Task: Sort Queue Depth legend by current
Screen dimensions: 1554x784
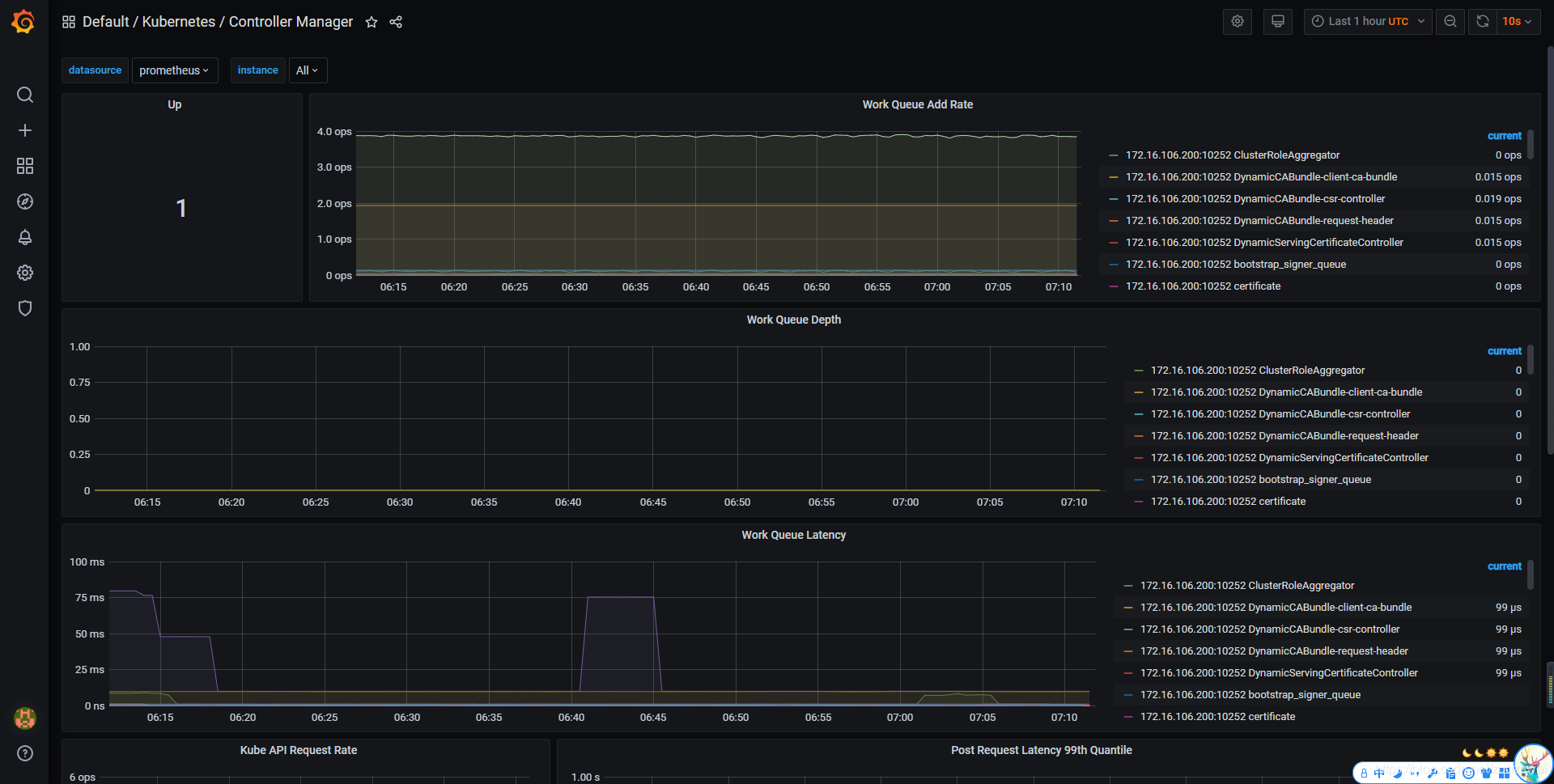Action: tap(1505, 351)
